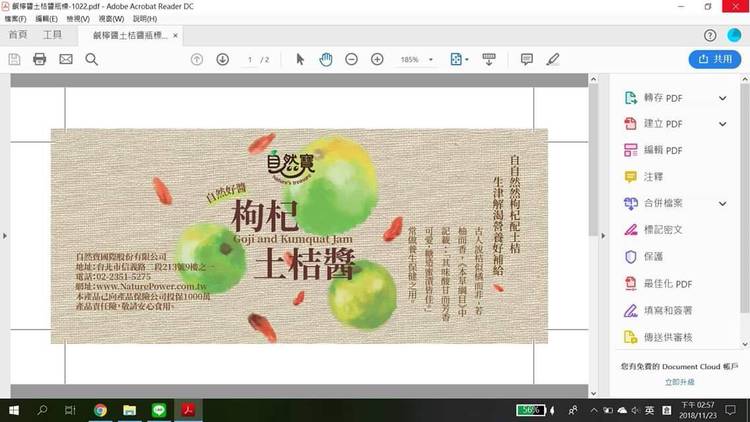The image size is (750, 422).
Task: Select the highlighter pen tool
Action: [x=553, y=60]
